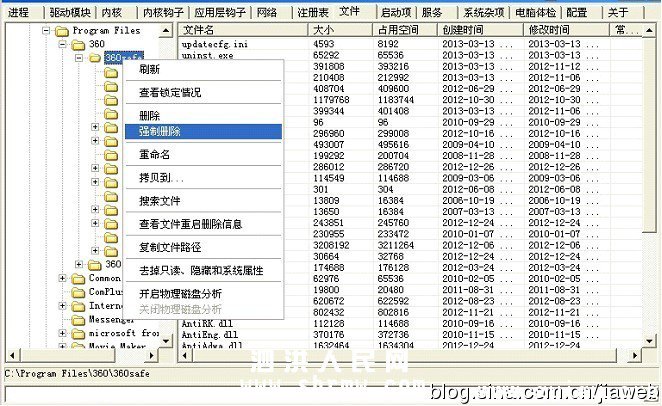Choose 刷新 from the context menu

pos(203,69)
